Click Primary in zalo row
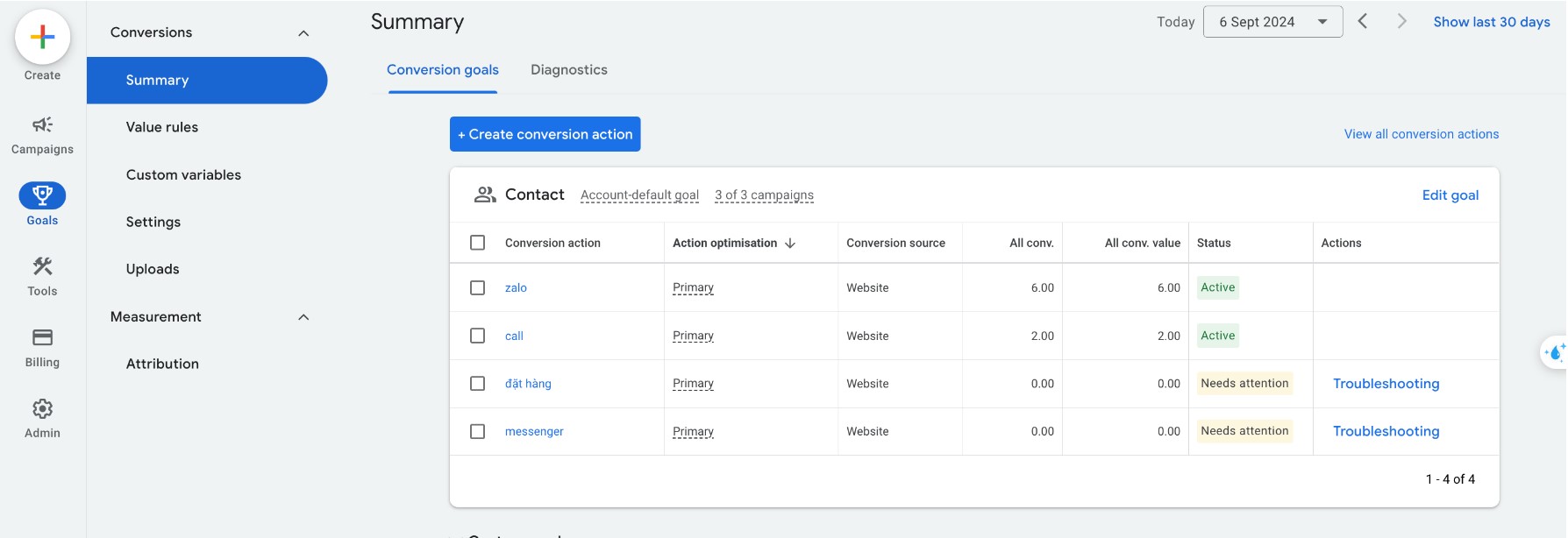The height and width of the screenshot is (538, 1568). click(x=693, y=287)
